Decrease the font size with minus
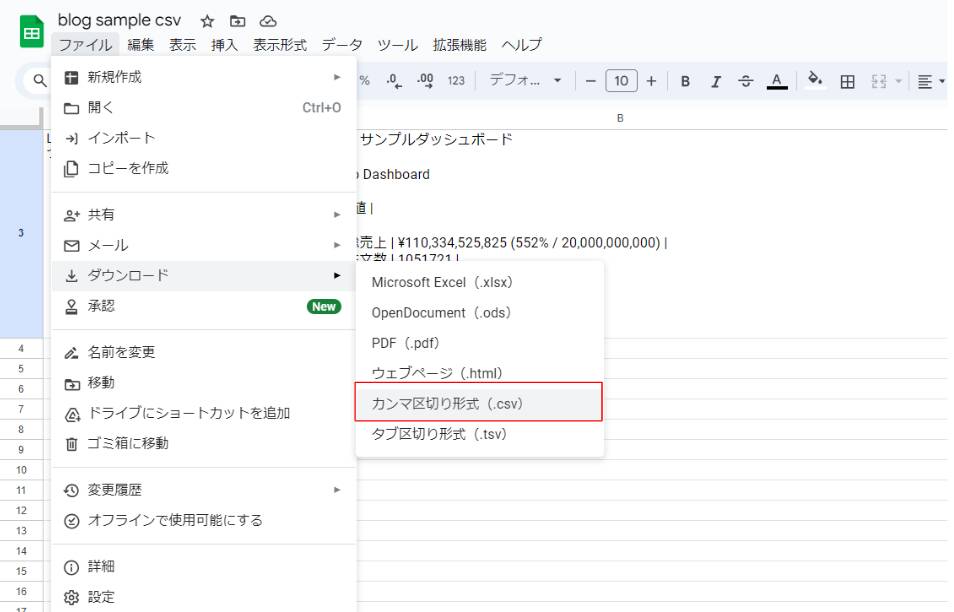 tap(590, 81)
